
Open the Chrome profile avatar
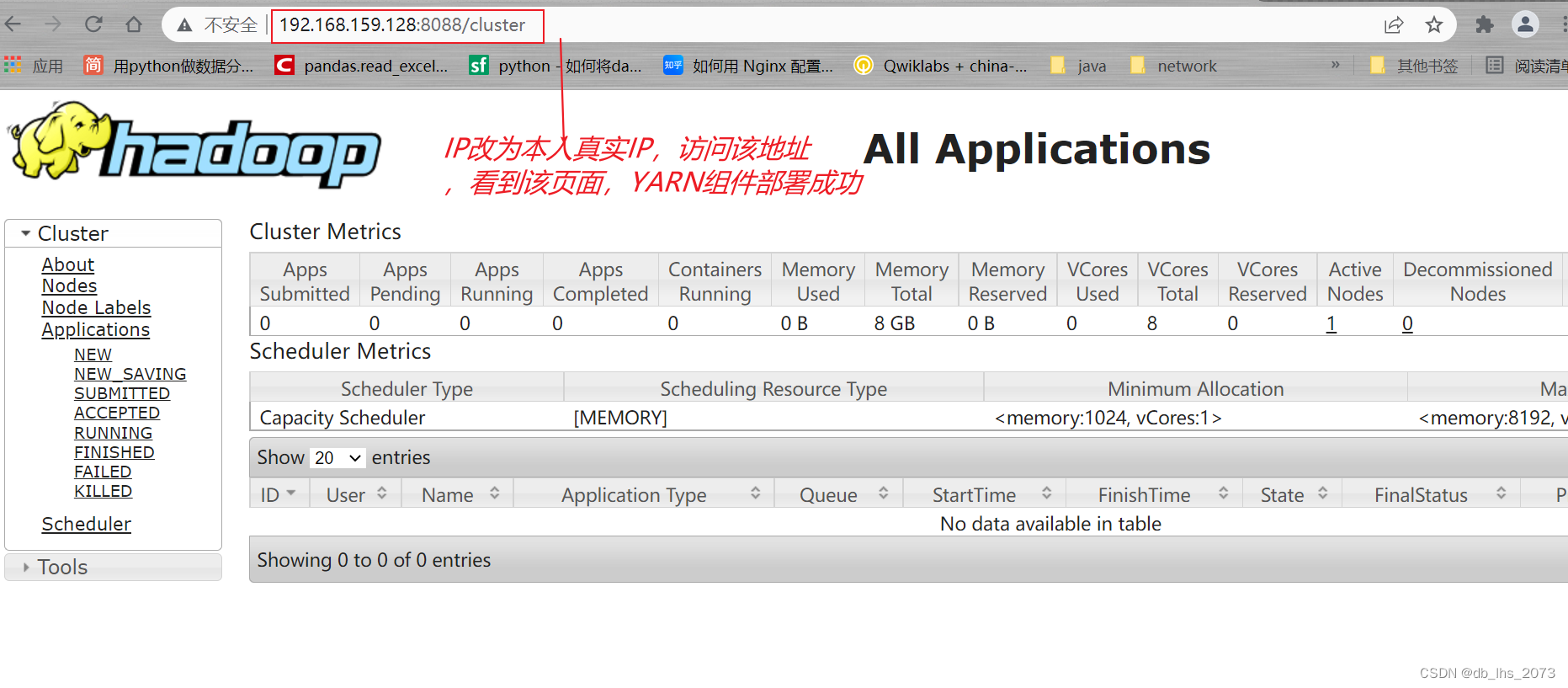tap(1525, 24)
